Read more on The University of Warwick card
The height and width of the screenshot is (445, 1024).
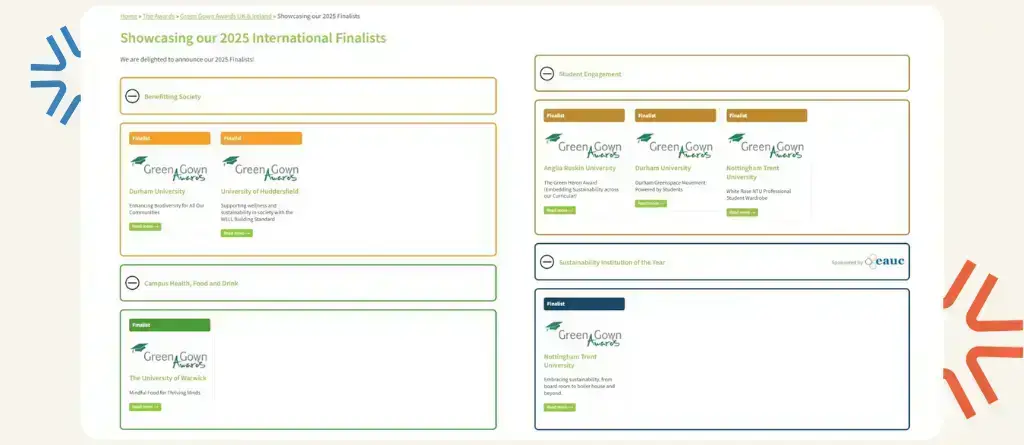pos(145,407)
